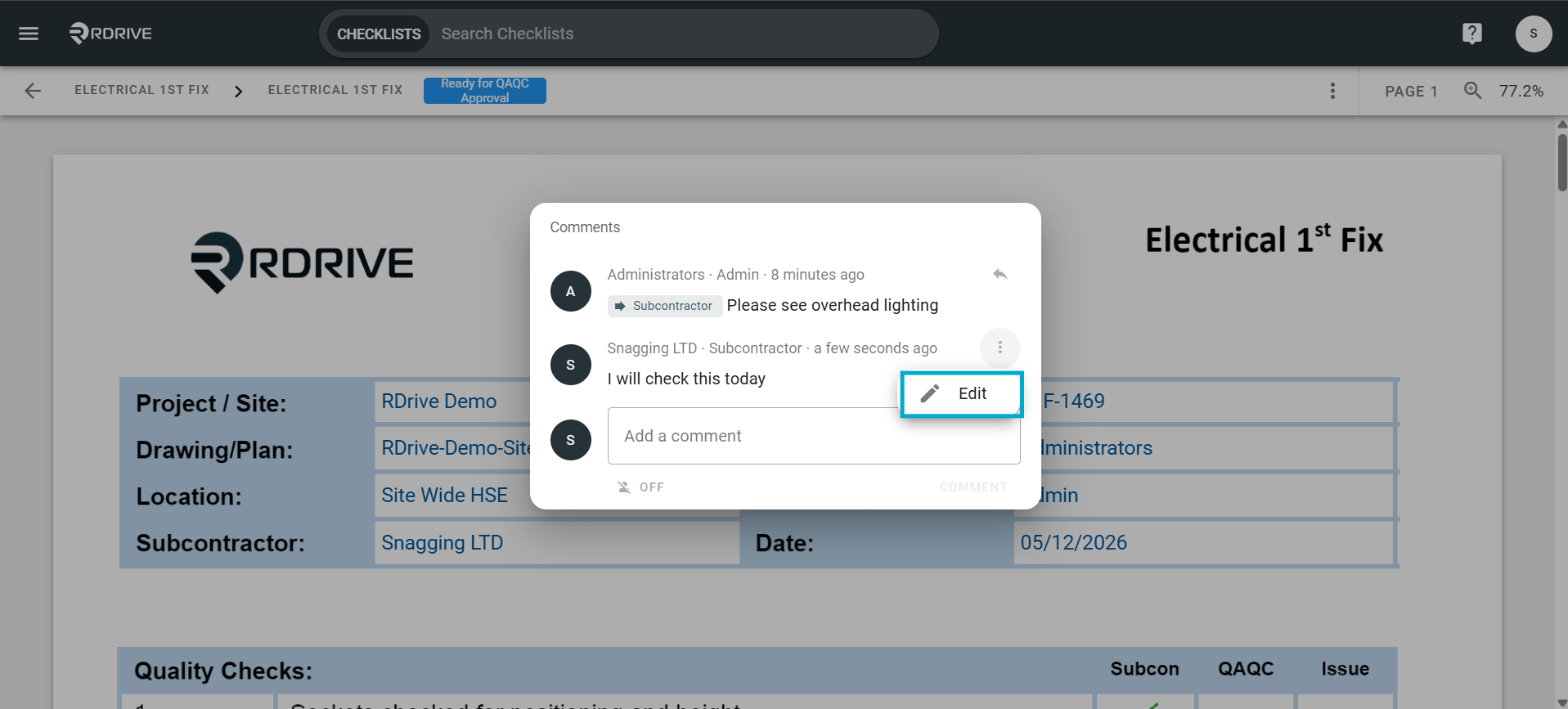The width and height of the screenshot is (1568, 709).
Task: Toggle comment notifications OFF switch
Action: tap(640, 487)
